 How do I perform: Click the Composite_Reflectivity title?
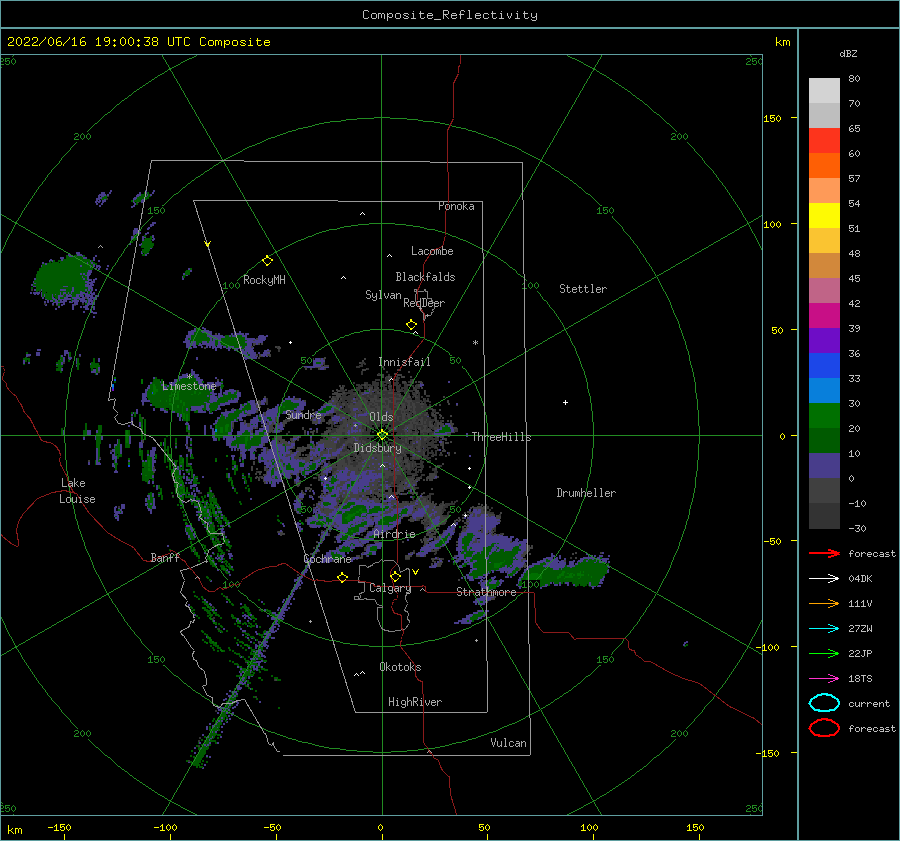450,15
